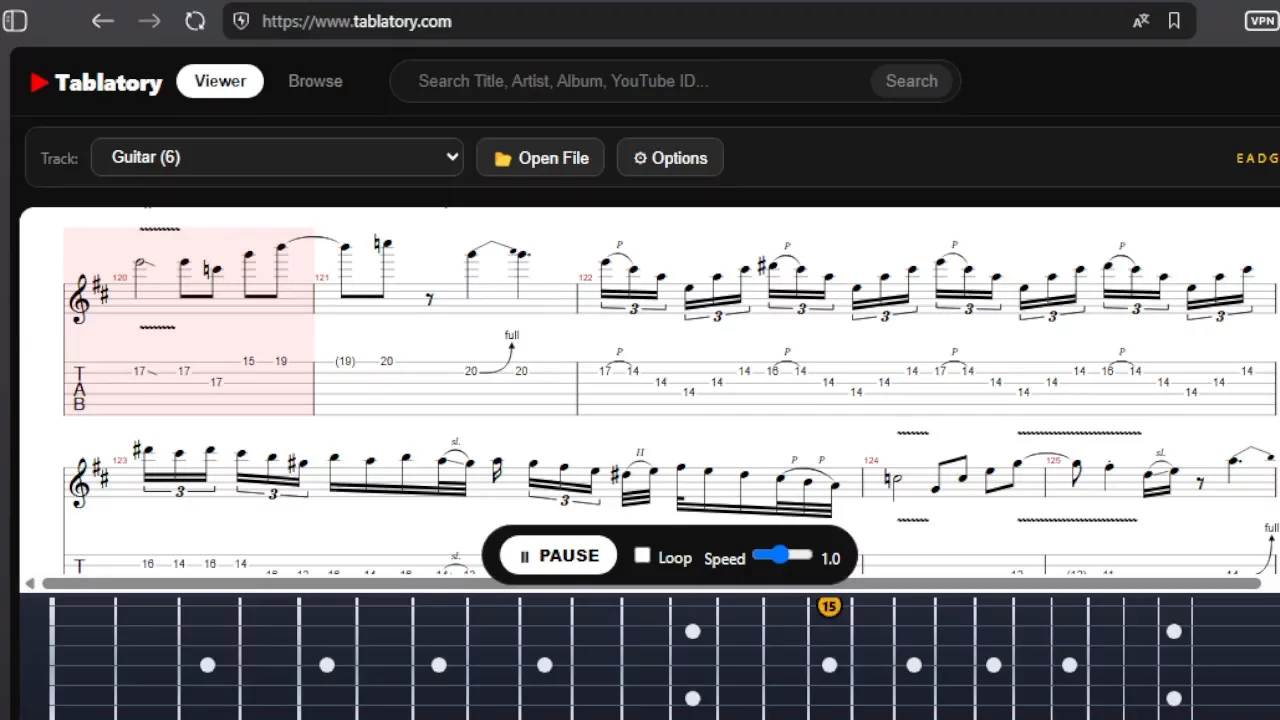Screen dimensions: 1280x720
Task: Open the Track dropdown showing Guitar (6)
Action: [x=277, y=157]
